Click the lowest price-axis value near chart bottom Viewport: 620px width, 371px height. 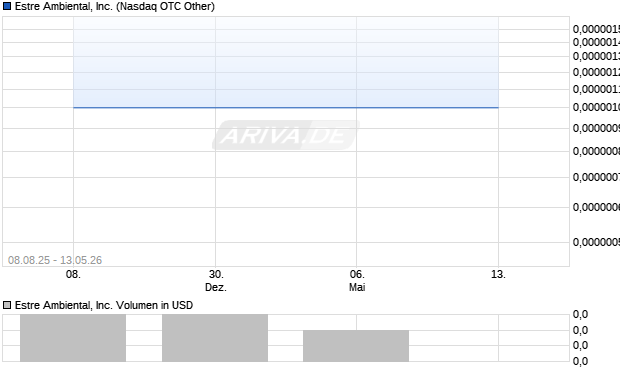[x=596, y=242]
